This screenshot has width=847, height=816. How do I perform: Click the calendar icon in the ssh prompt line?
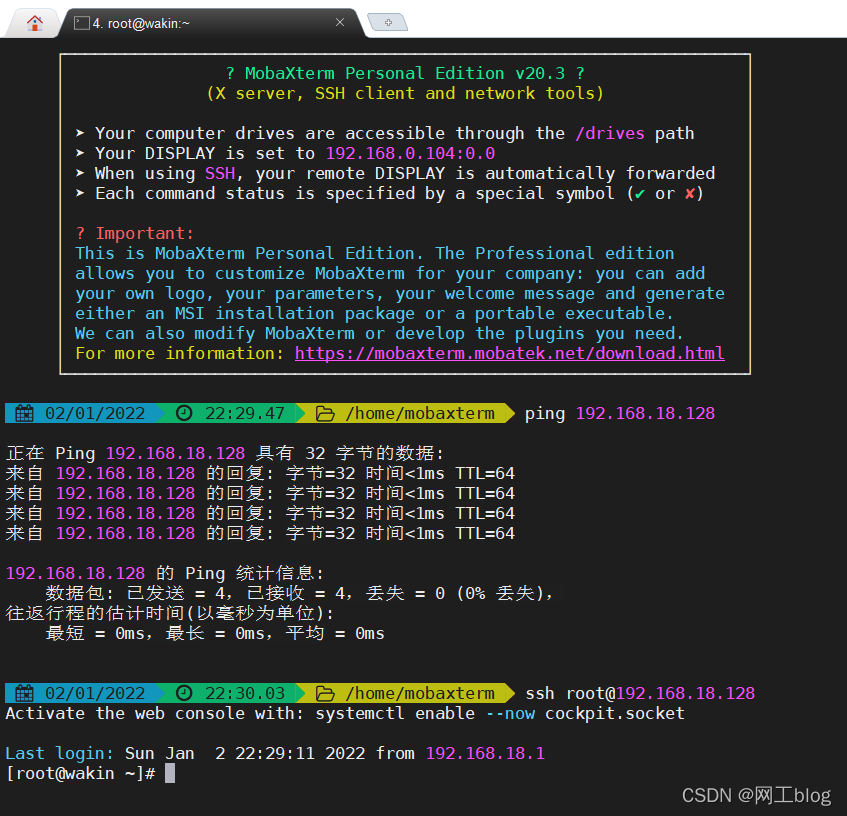click(24, 693)
